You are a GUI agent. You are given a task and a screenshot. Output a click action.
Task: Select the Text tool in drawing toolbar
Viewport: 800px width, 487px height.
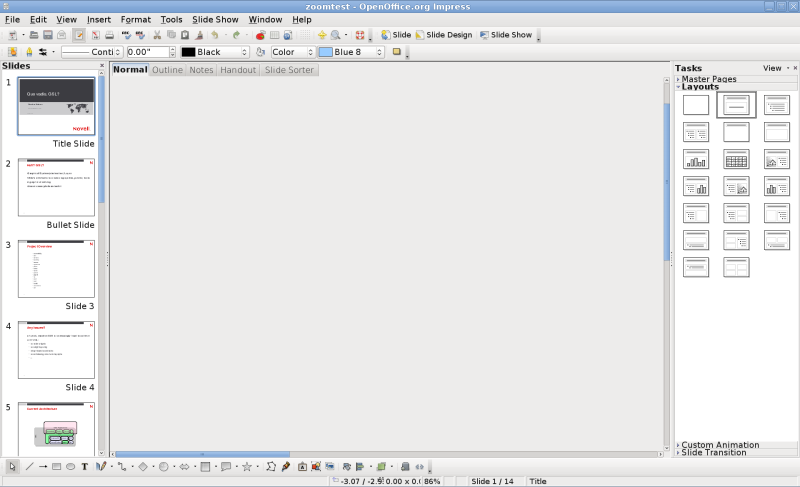85,466
